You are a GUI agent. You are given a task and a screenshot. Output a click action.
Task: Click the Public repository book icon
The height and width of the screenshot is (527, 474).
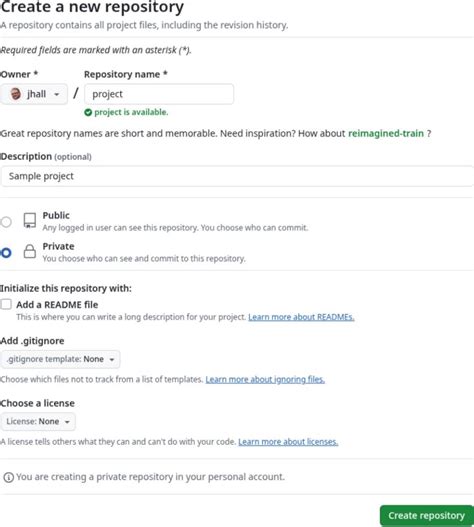coord(30,221)
